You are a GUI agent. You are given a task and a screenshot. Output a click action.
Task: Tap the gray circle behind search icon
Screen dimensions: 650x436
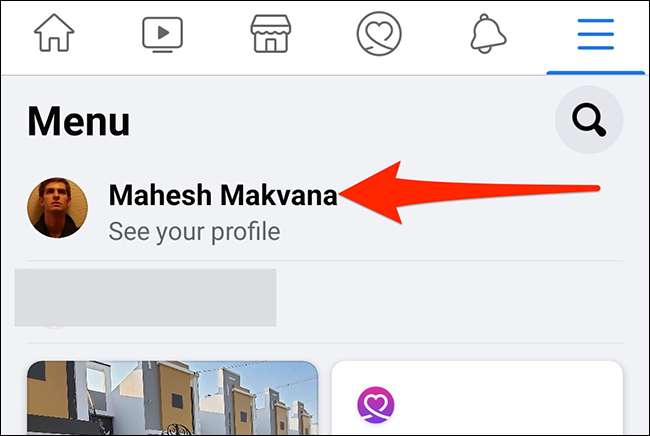(x=589, y=120)
